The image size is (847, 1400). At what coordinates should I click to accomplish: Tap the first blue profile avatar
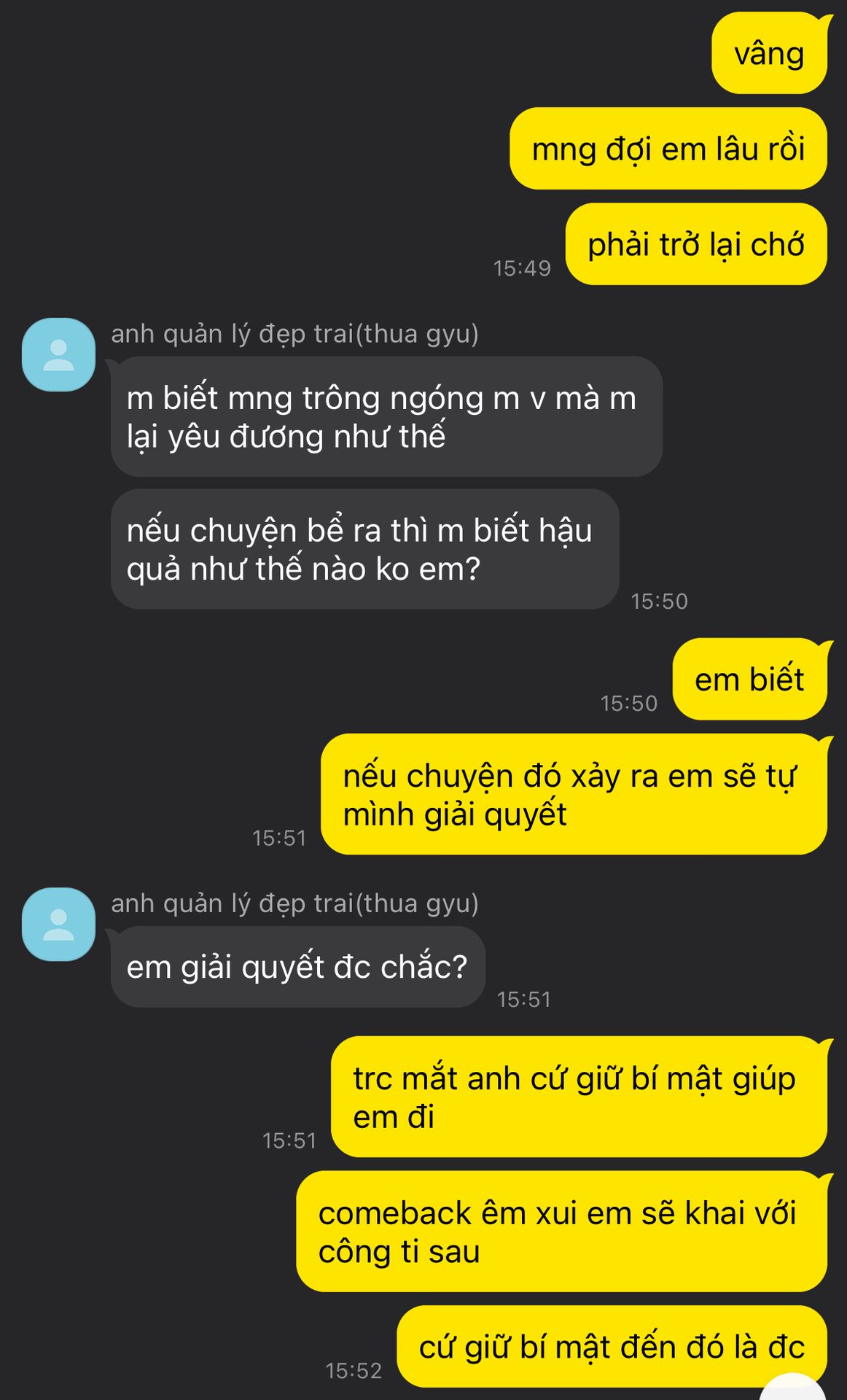59,354
